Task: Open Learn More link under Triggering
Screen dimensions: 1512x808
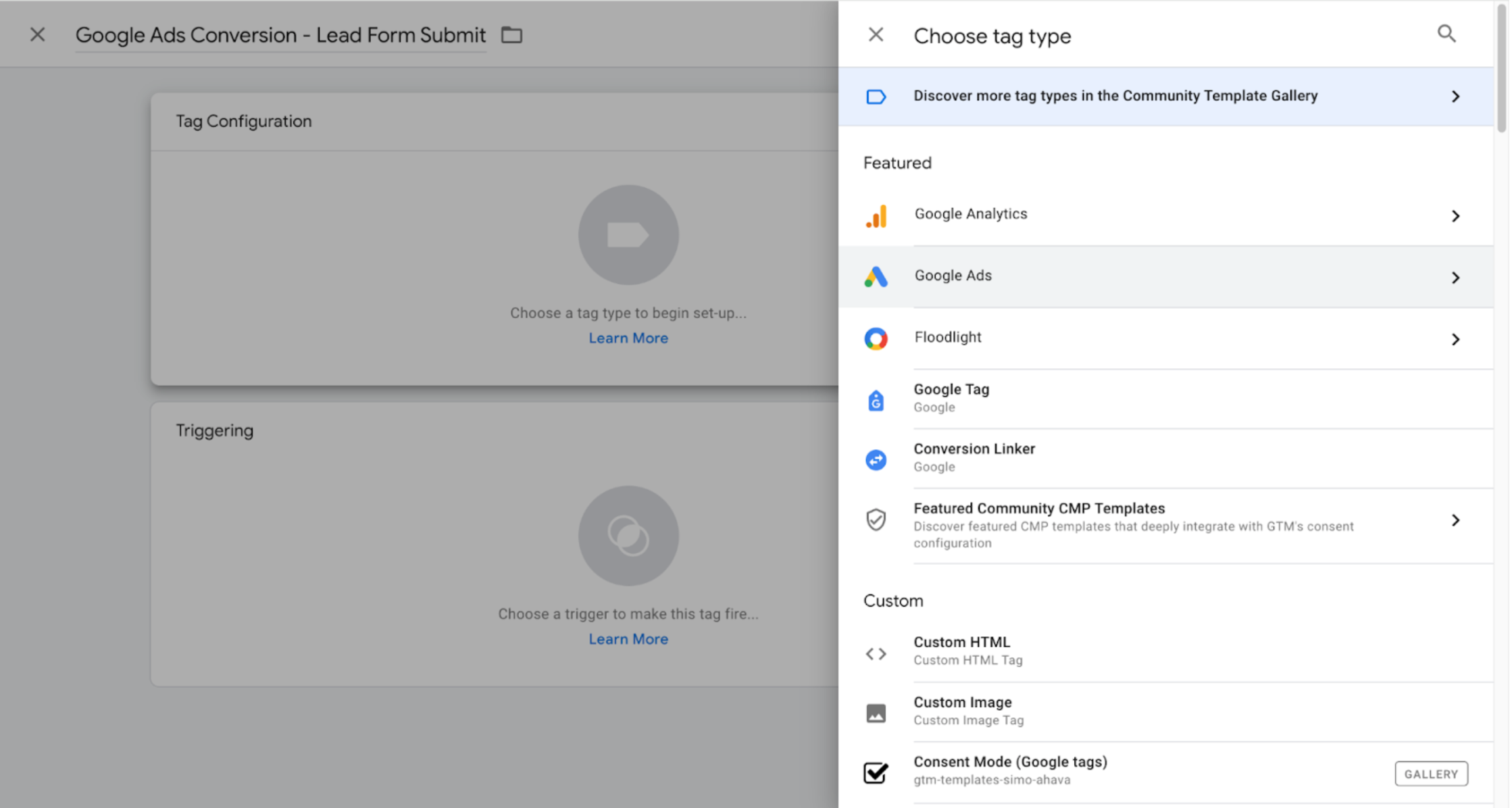Action: point(628,639)
